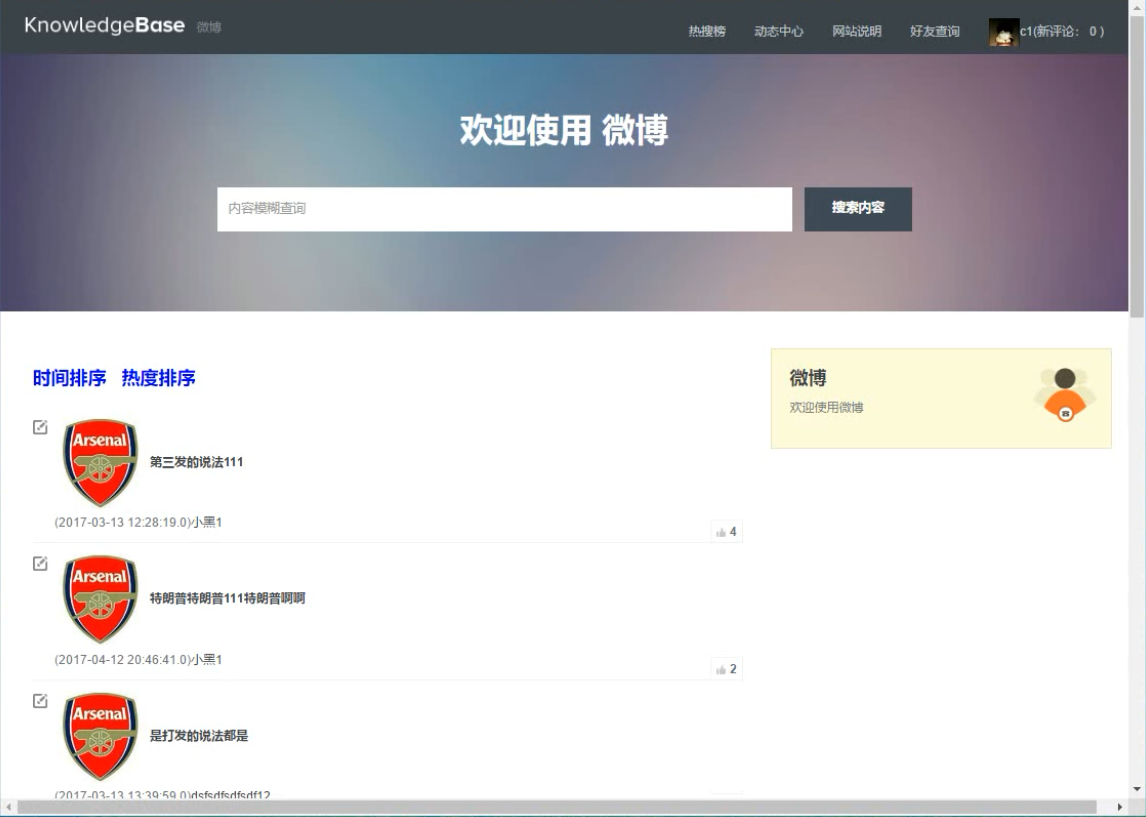Open the post titled 第三发的说法111
This screenshot has width=1146, height=817.
[197, 462]
